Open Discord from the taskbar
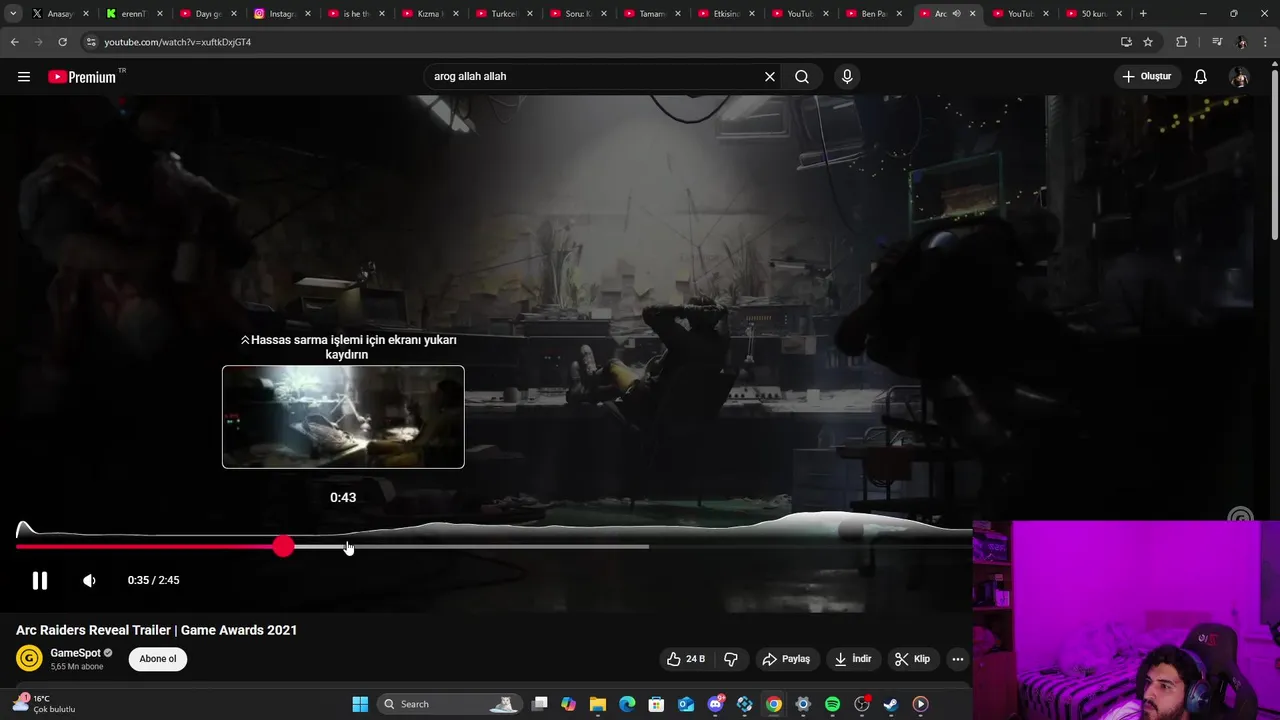 coord(715,704)
